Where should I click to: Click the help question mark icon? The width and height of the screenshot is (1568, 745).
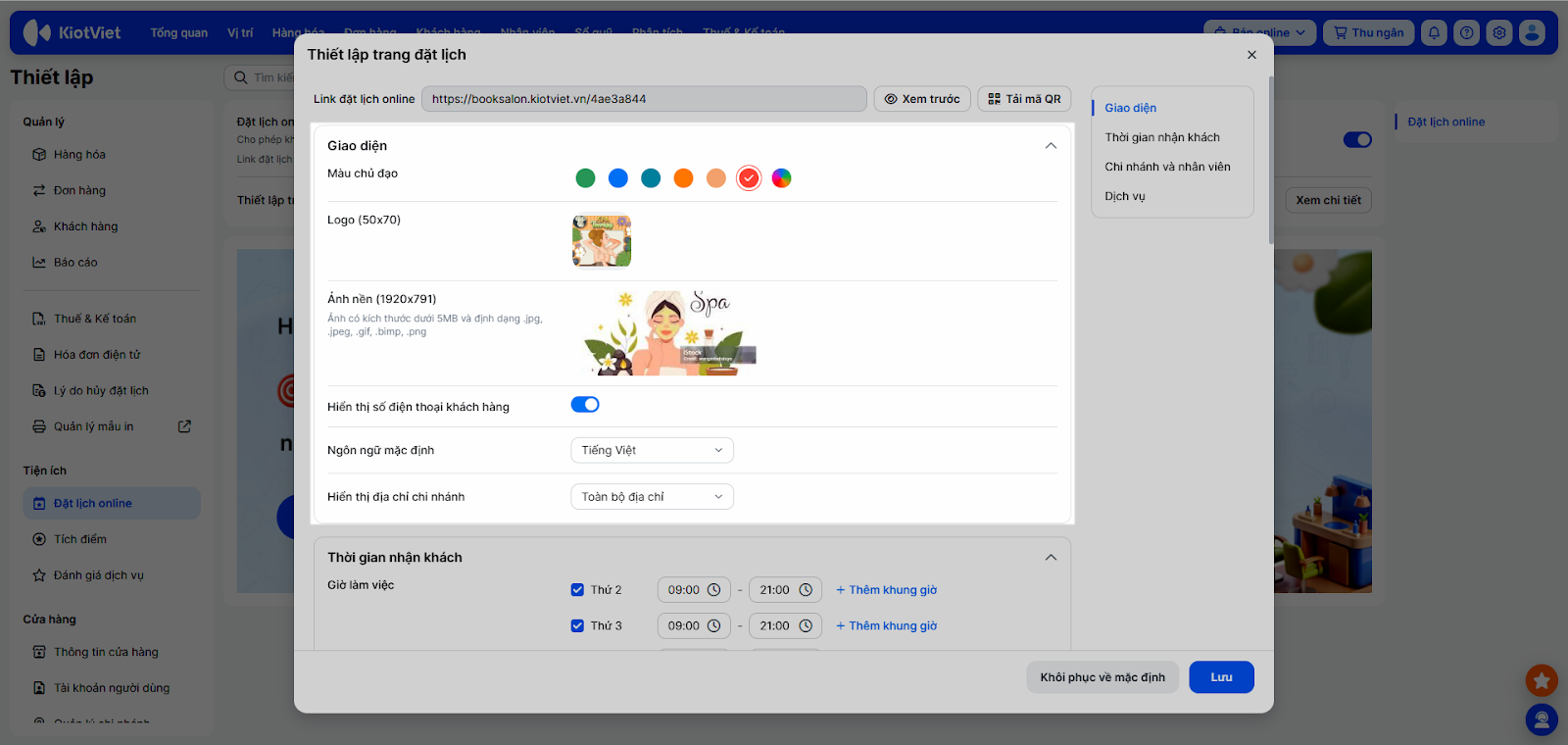(1466, 32)
